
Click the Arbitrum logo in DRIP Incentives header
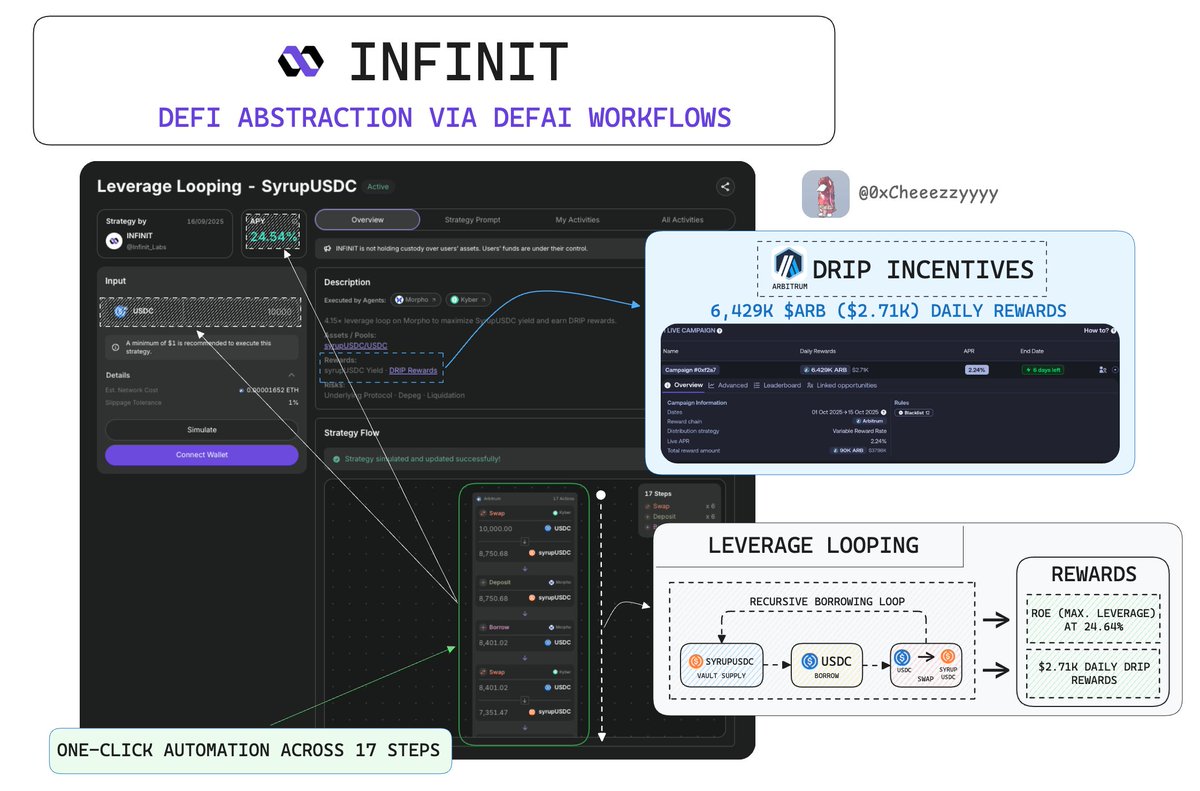(790, 262)
